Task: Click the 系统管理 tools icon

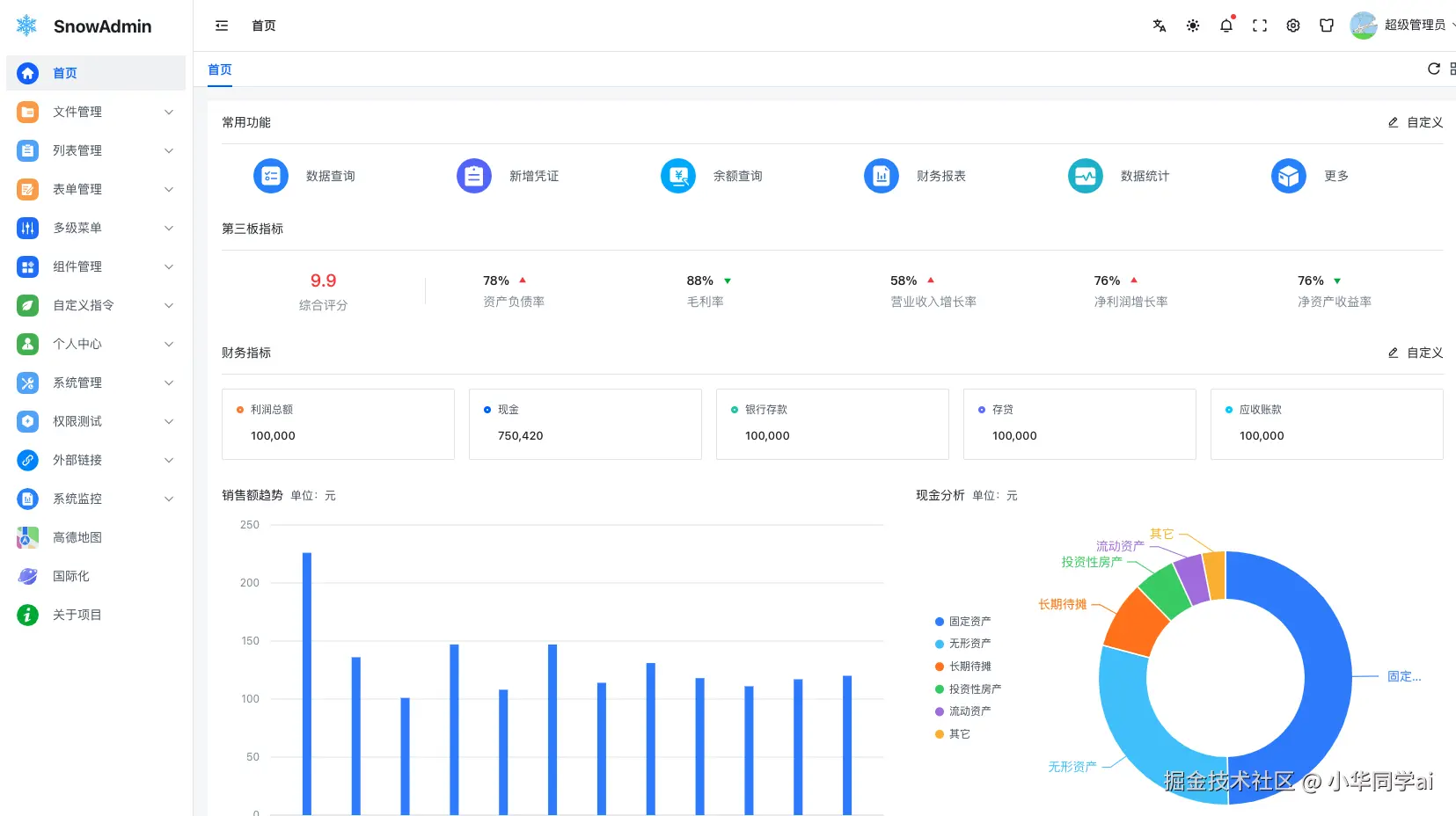Action: pos(27,382)
